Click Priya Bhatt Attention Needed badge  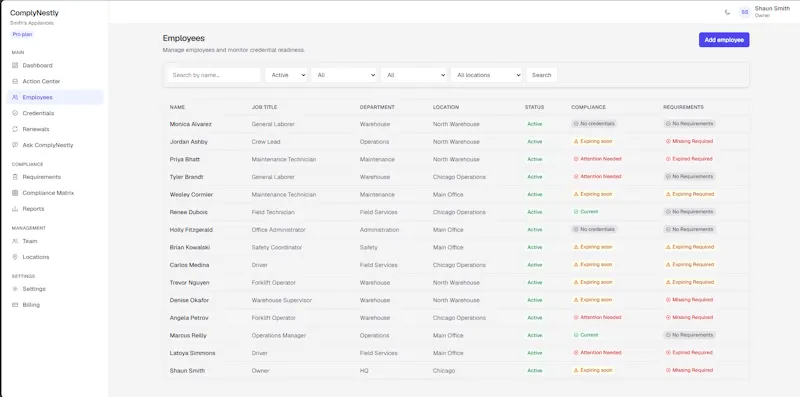597,159
